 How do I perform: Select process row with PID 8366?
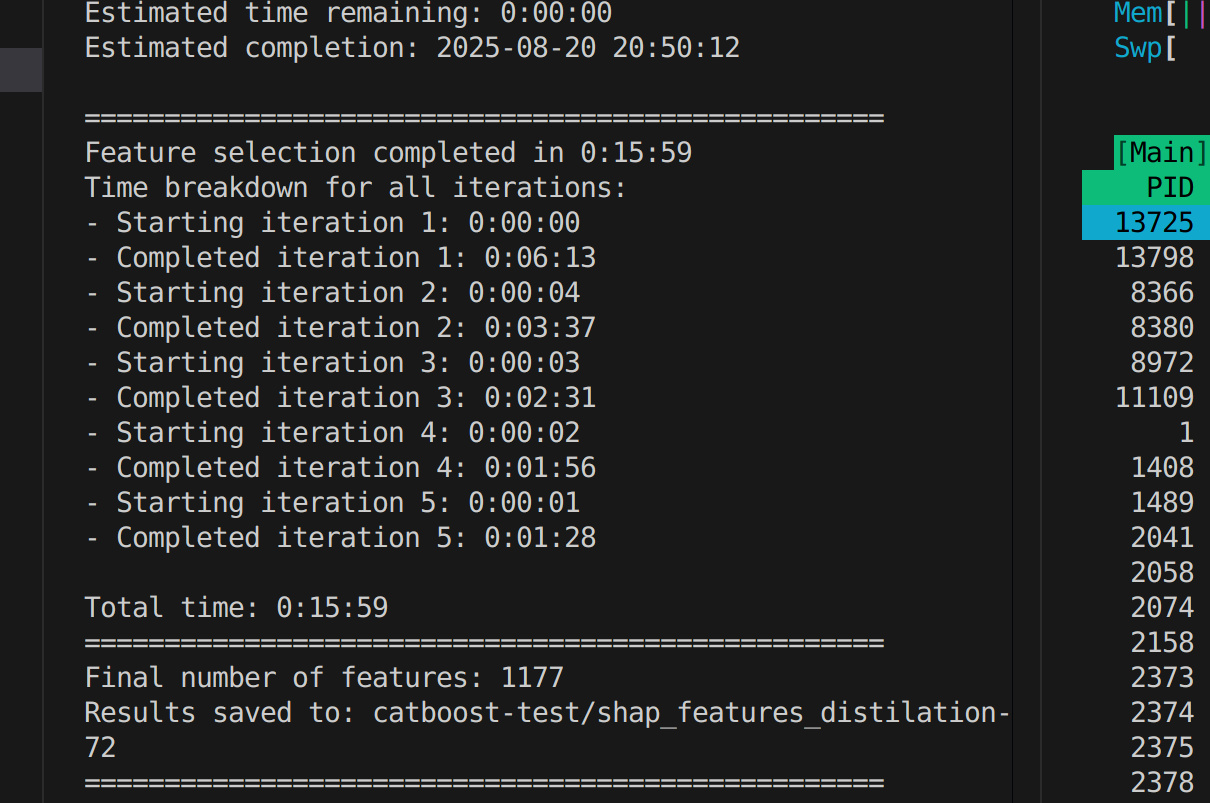[x=1162, y=293]
